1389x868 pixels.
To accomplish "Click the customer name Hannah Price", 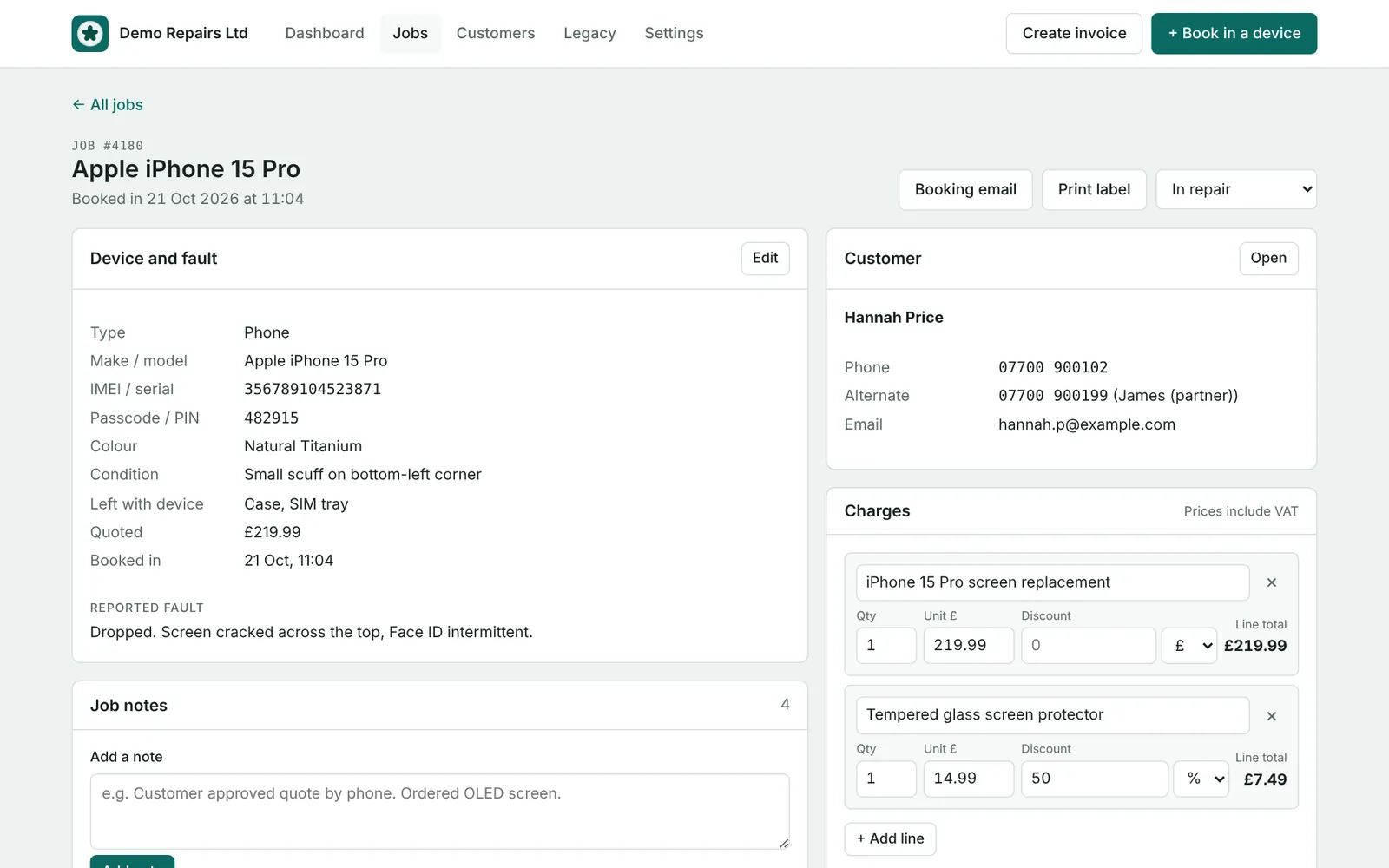I will pos(893,318).
